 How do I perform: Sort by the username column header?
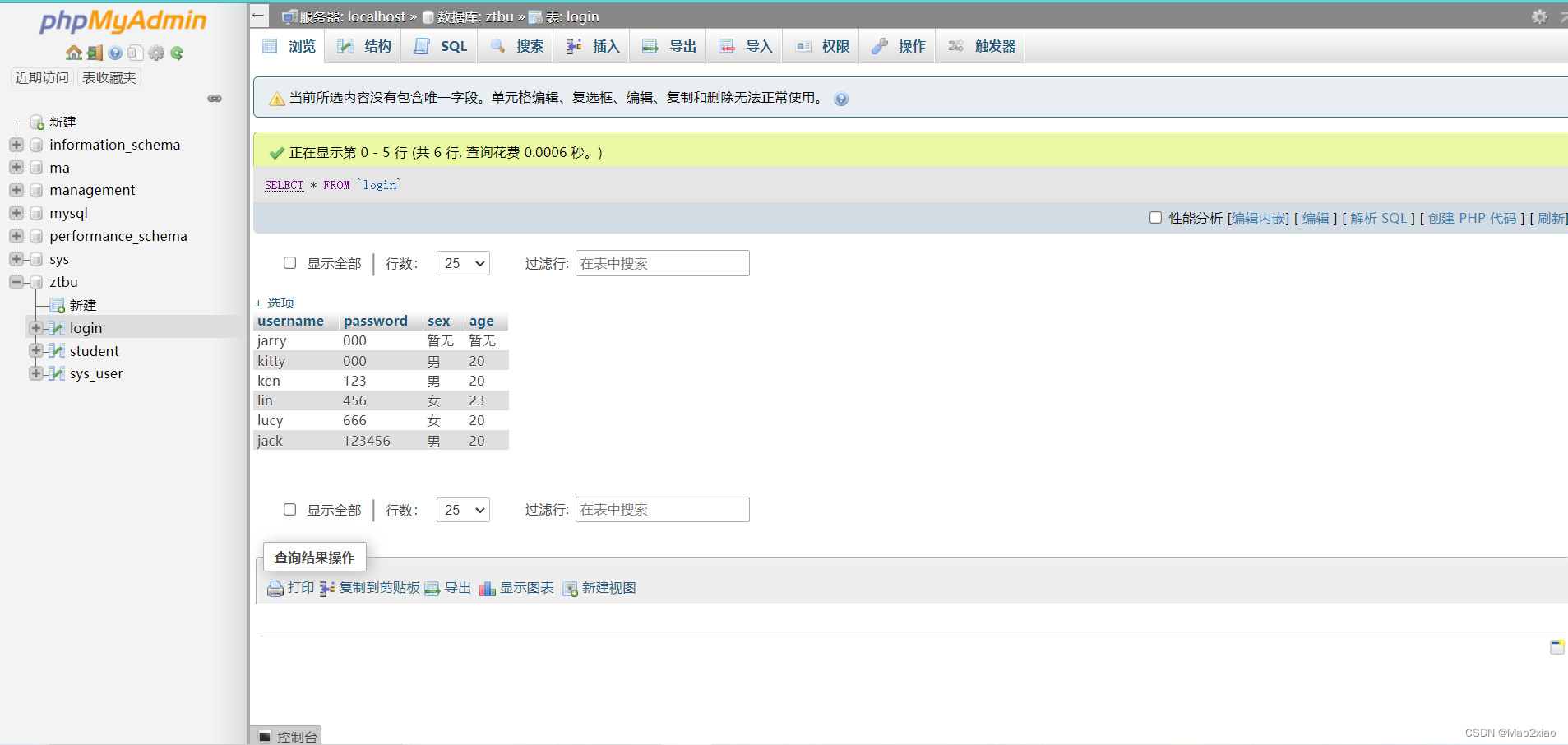(290, 321)
